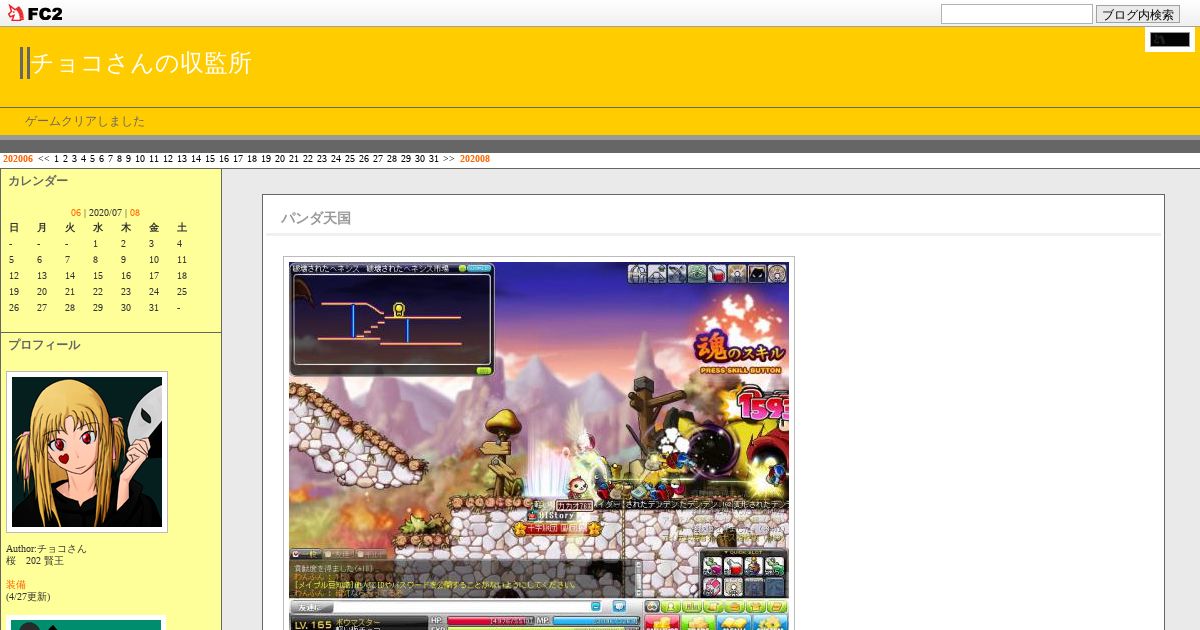Click the << previous arrow in date bar

(44, 159)
